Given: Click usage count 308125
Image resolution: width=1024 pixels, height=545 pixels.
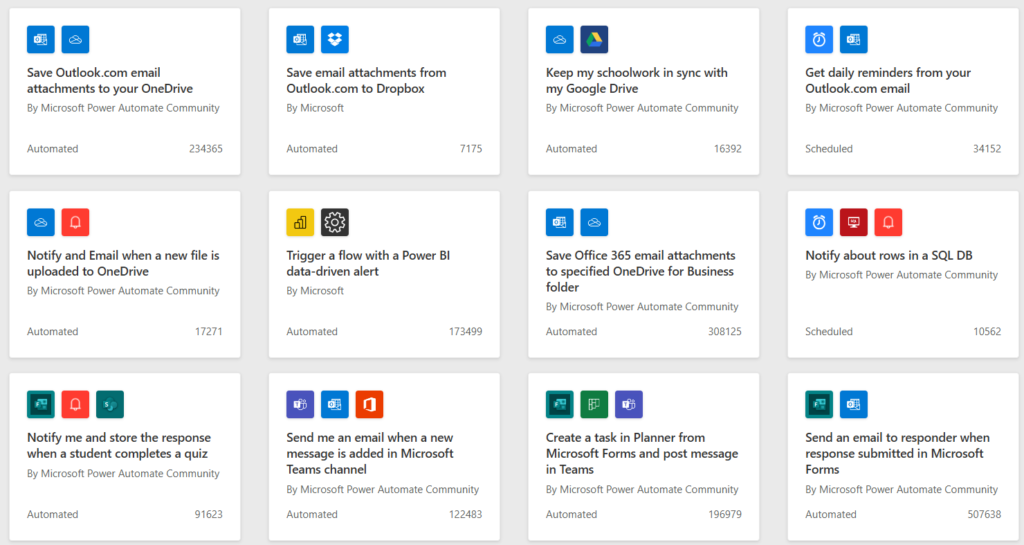Looking at the screenshot, I should coord(725,332).
